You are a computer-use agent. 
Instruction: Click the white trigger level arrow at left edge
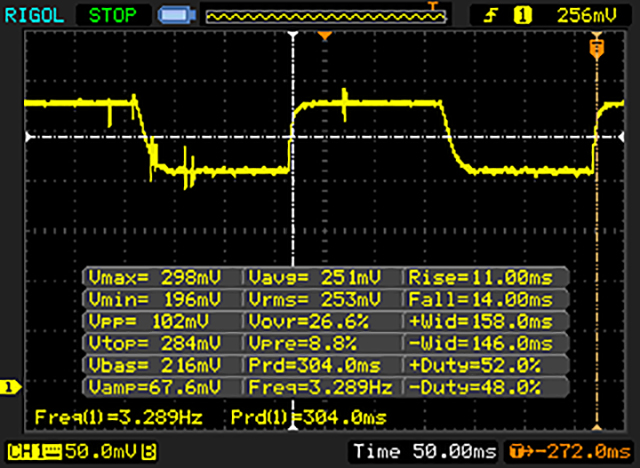pos(29,137)
